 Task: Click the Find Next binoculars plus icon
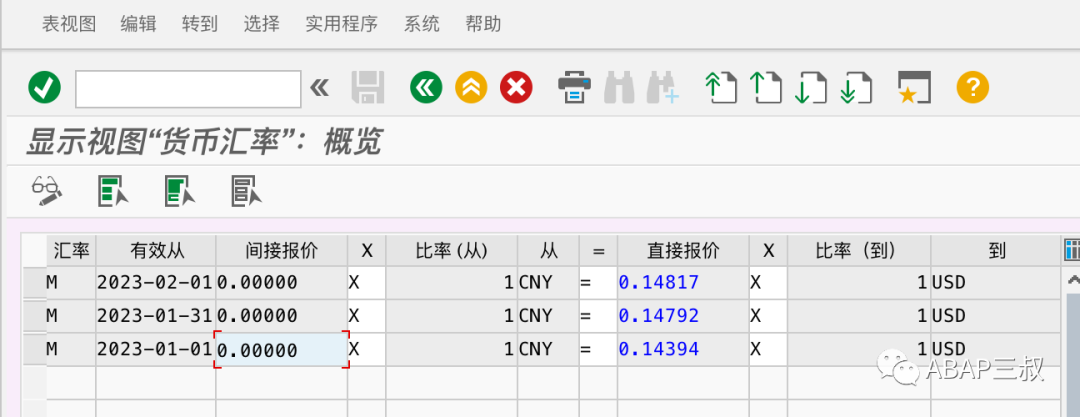[x=663, y=88]
